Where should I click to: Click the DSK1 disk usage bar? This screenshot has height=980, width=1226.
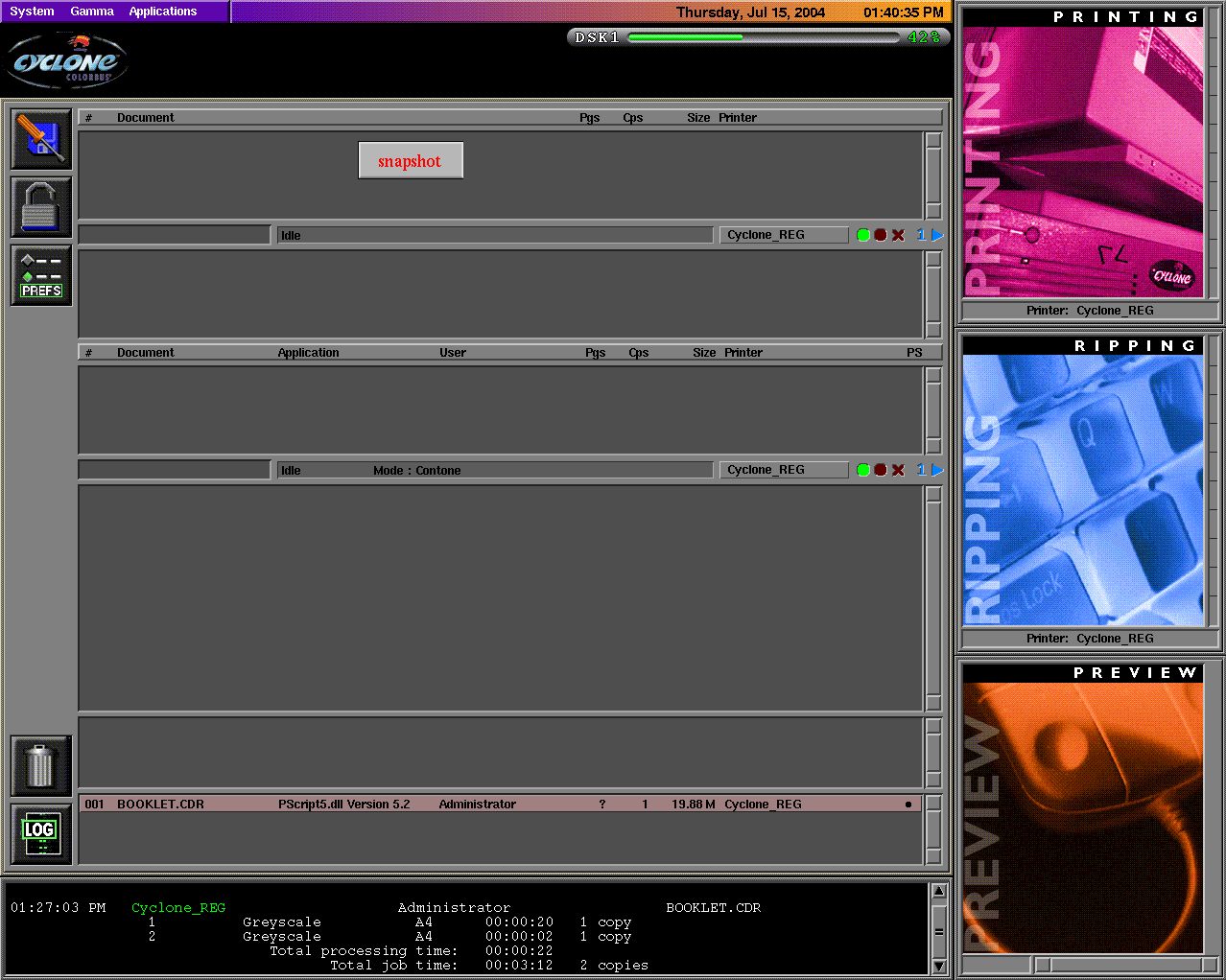(758, 37)
